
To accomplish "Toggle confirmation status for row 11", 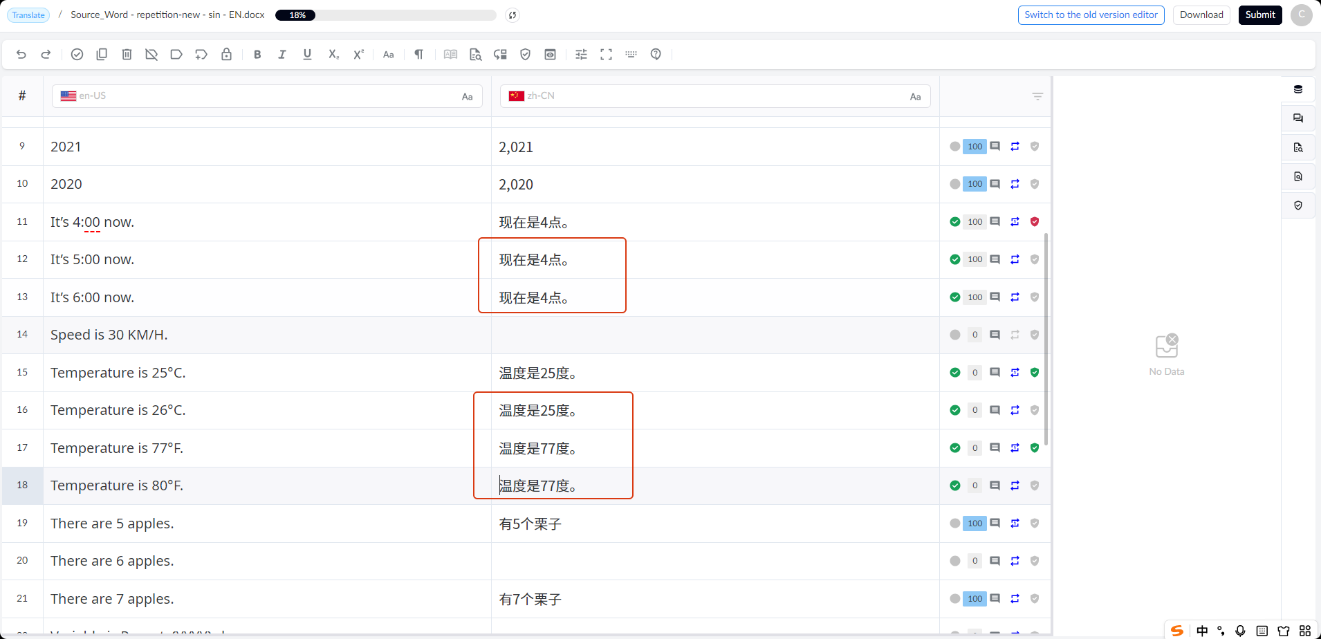I will (x=955, y=222).
